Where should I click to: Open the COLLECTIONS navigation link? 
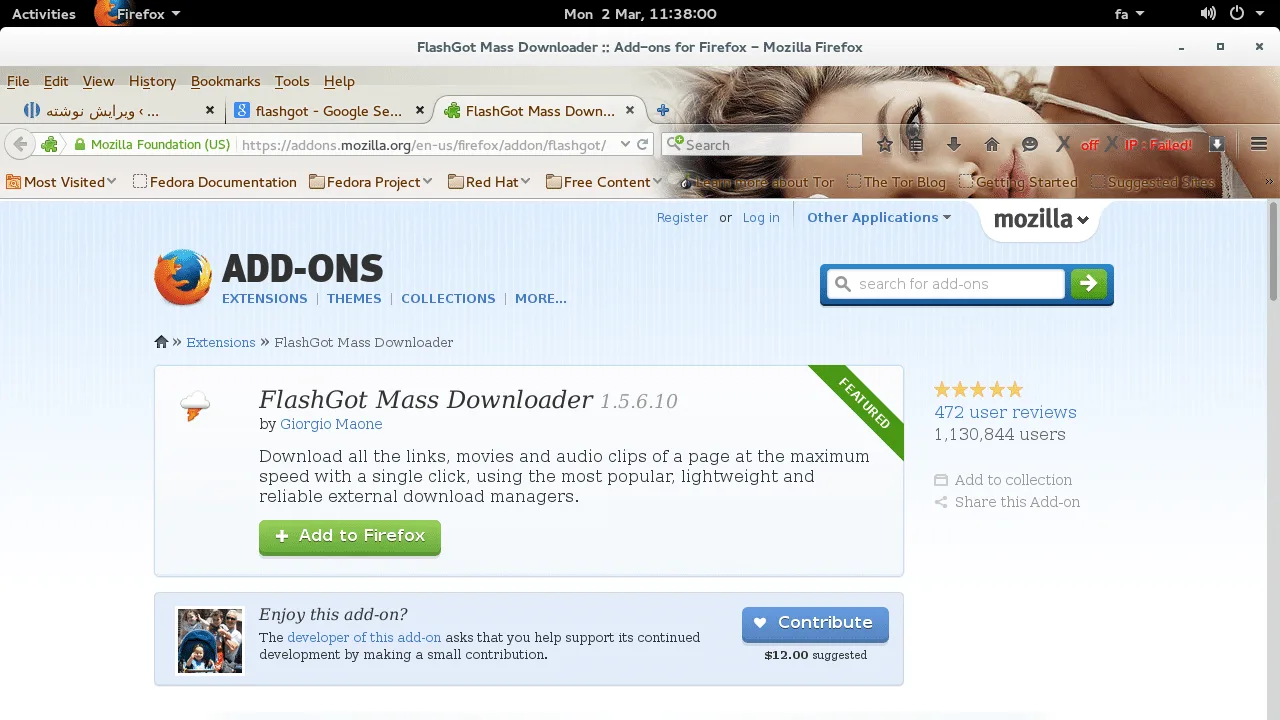pyautogui.click(x=448, y=299)
